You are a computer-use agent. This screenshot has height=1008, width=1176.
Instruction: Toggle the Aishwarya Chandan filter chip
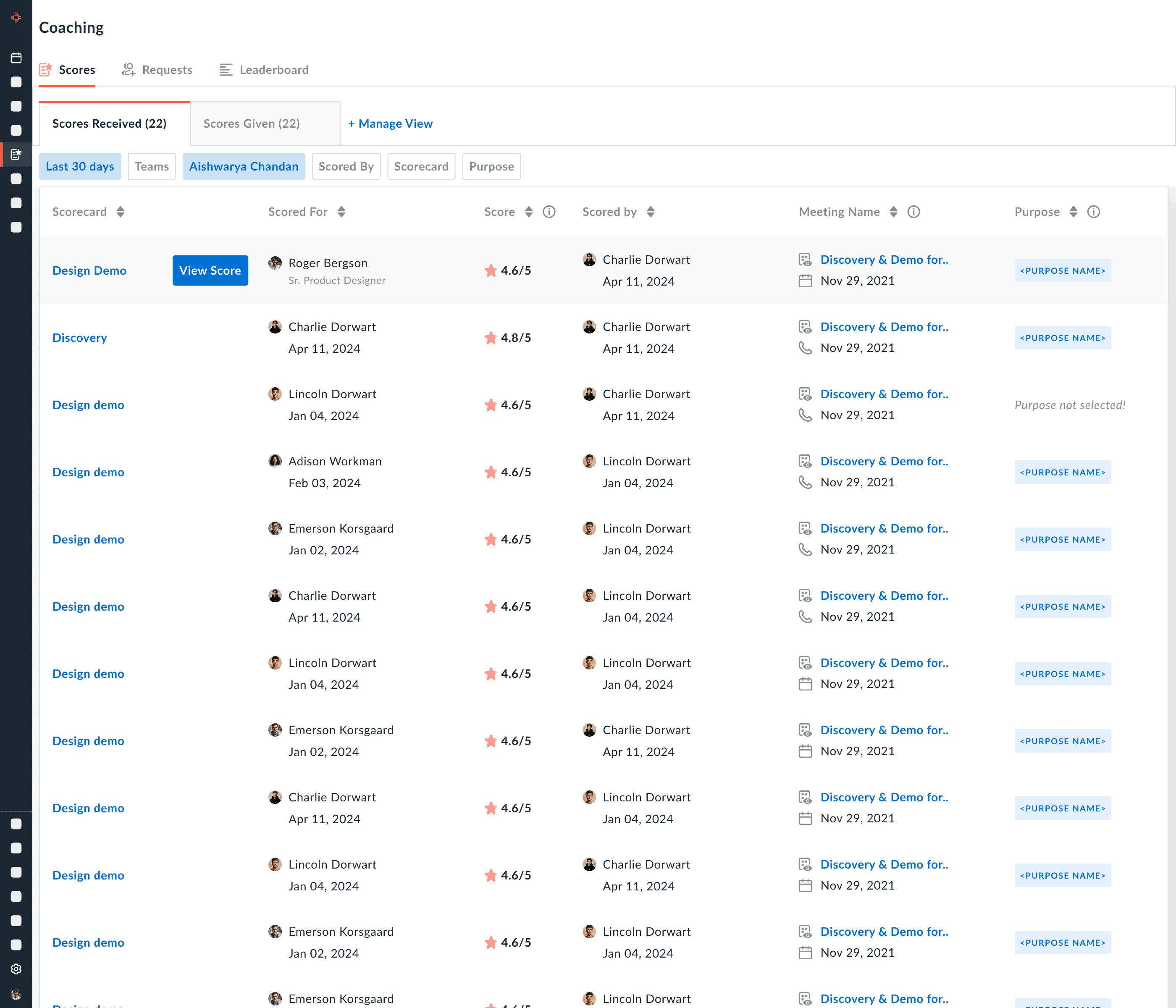coord(244,166)
